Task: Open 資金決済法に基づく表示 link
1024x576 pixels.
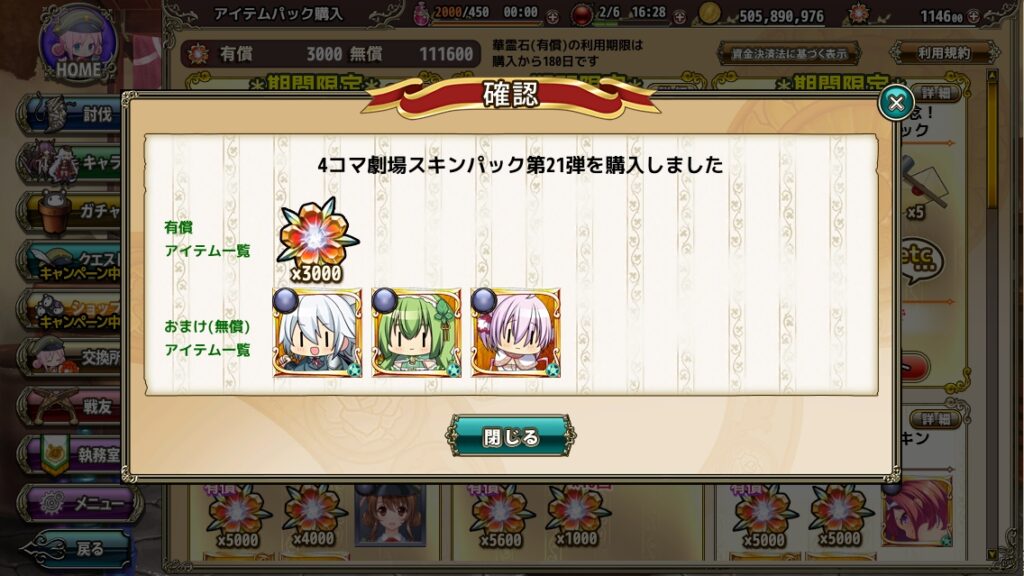Action: pyautogui.click(x=789, y=54)
